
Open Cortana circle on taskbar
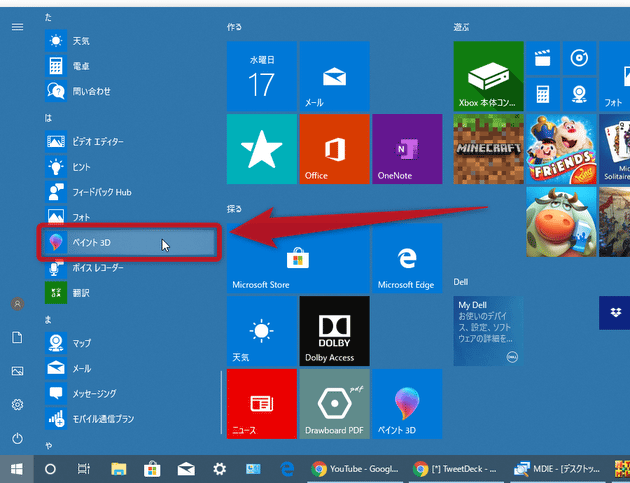point(50,469)
